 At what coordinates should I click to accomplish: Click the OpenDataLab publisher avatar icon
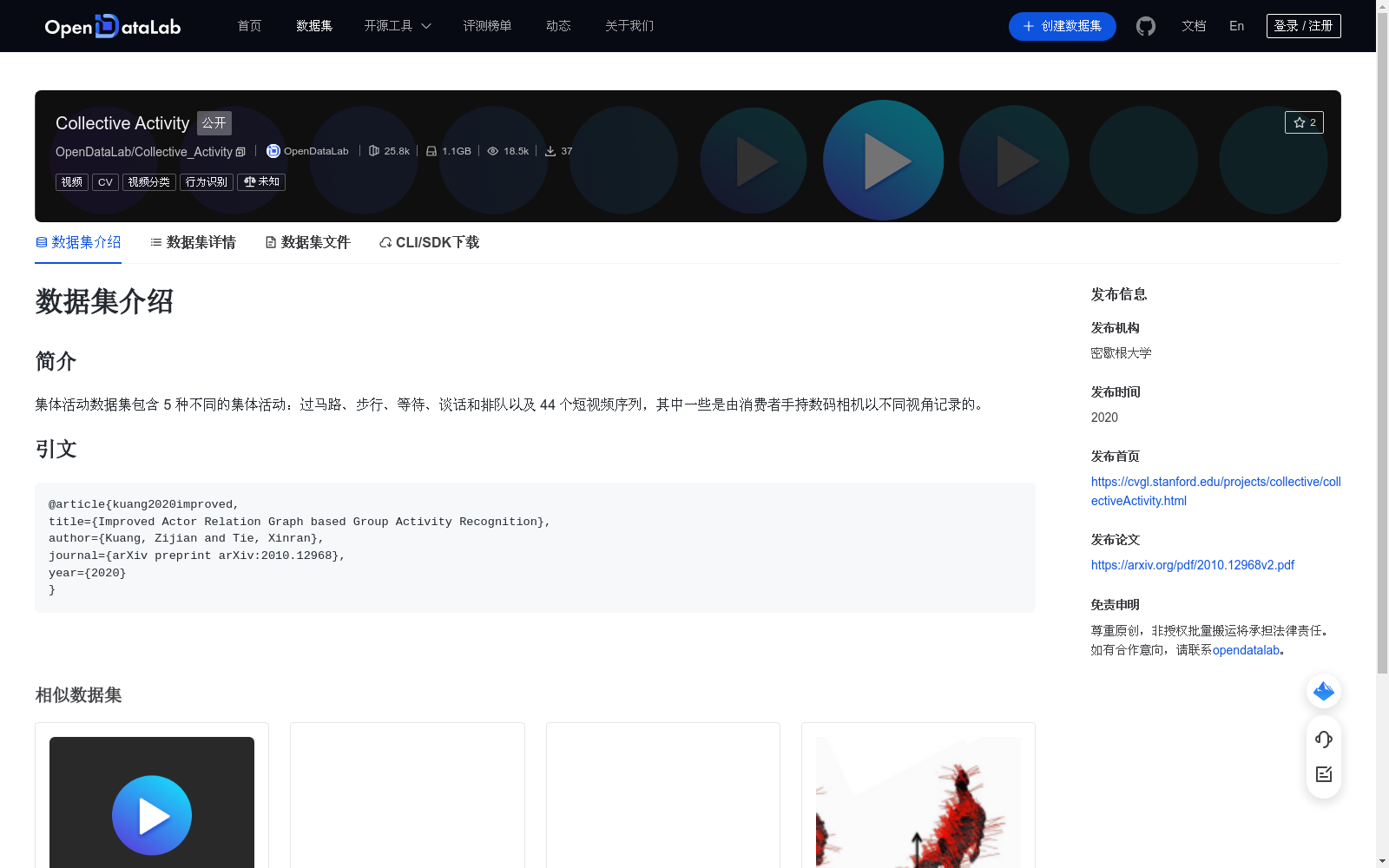click(273, 151)
